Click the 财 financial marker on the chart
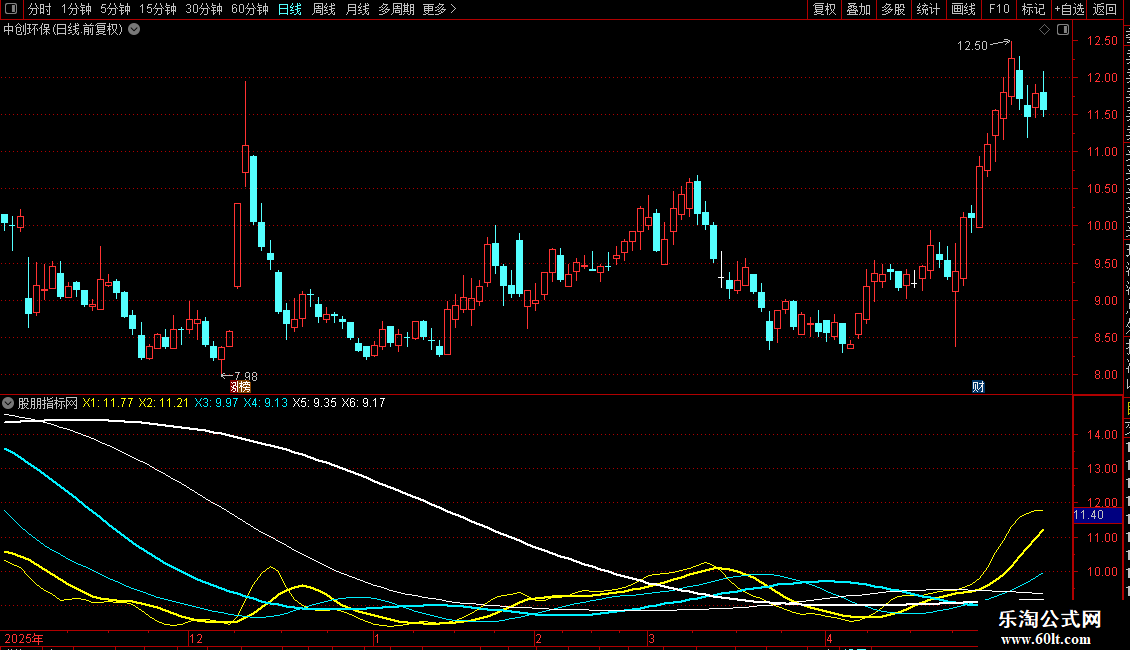 (x=978, y=387)
